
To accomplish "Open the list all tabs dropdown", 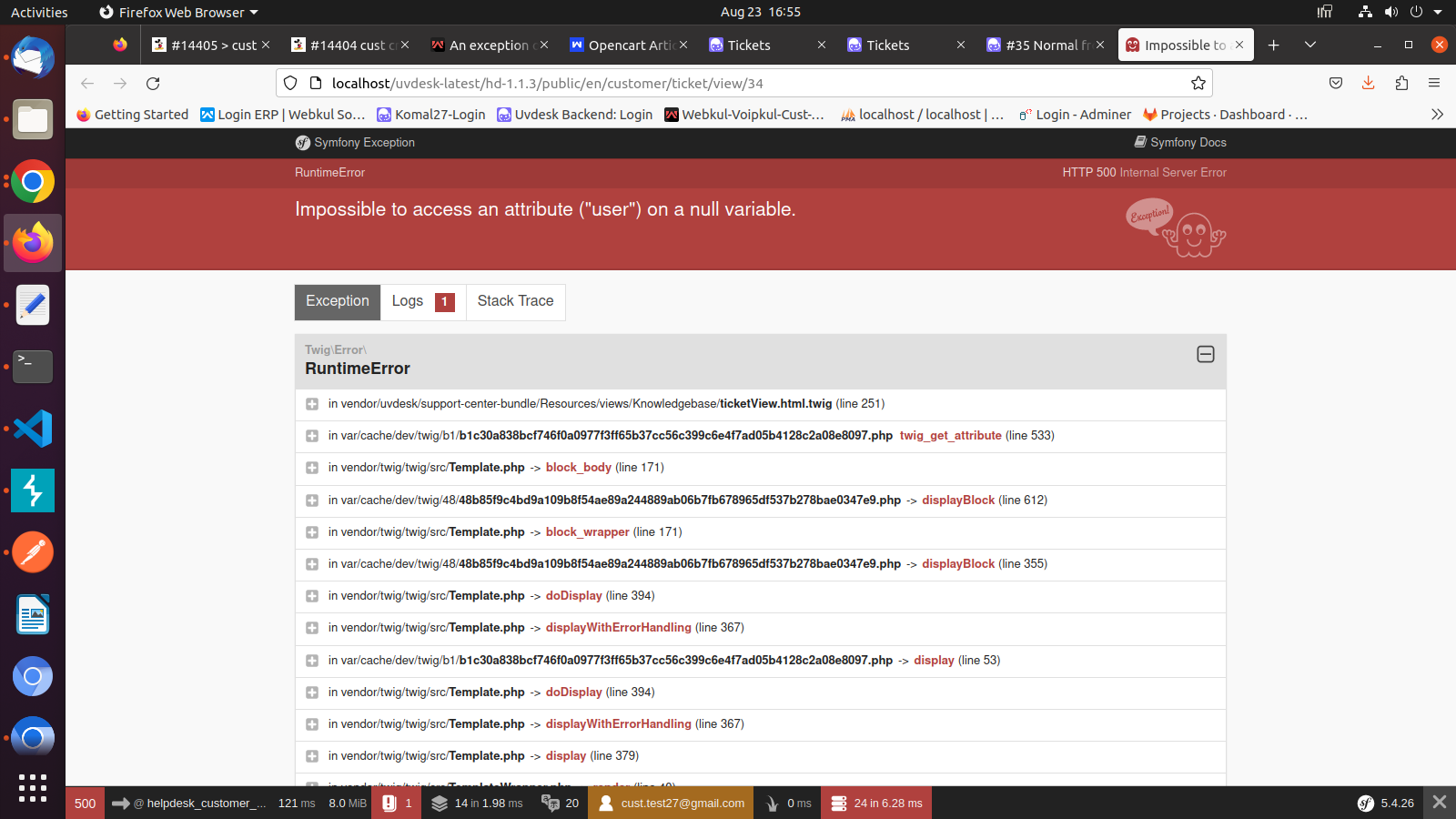I will click(1309, 45).
